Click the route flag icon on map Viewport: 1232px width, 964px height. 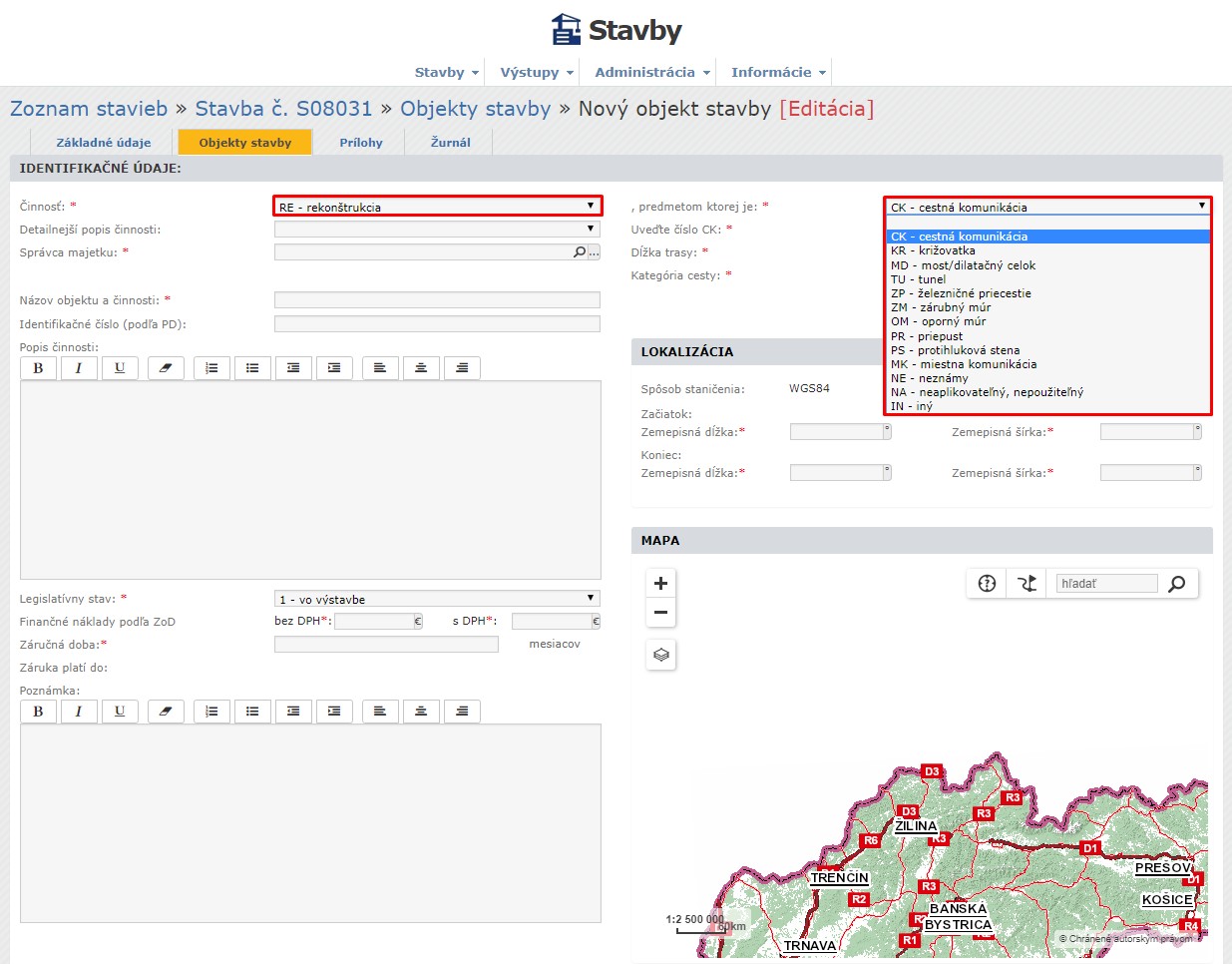coord(1027,584)
